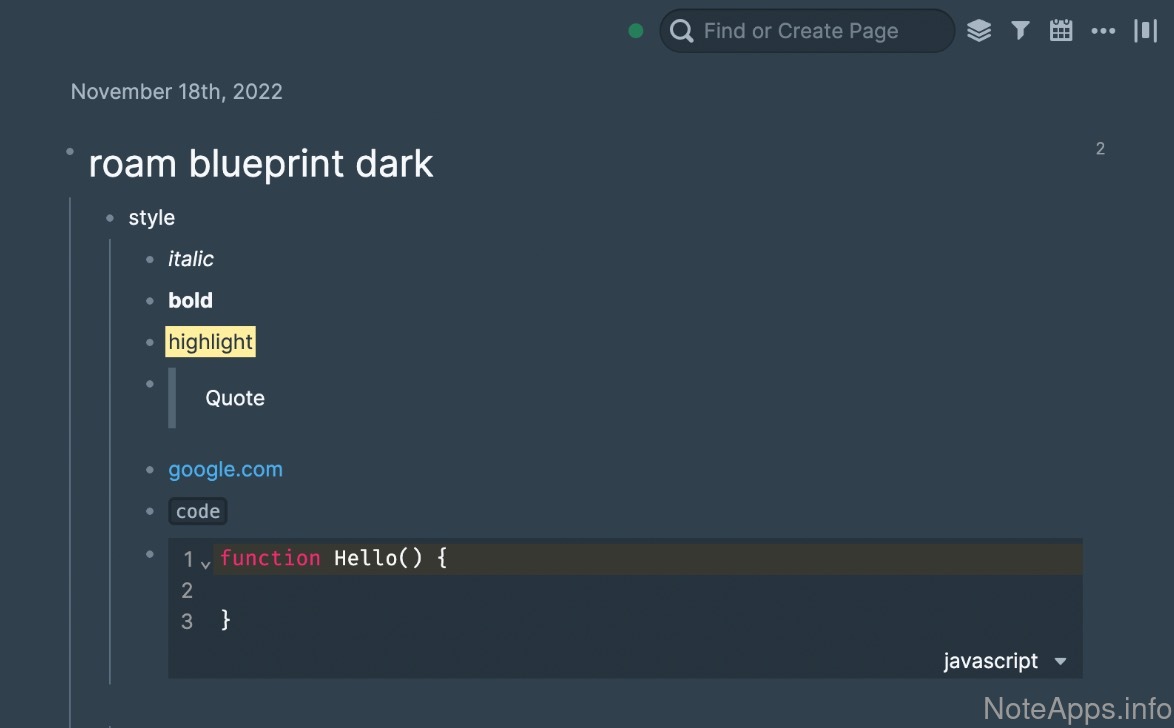The width and height of the screenshot is (1174, 728).
Task: Open the filter funnel icon
Action: tap(1020, 31)
